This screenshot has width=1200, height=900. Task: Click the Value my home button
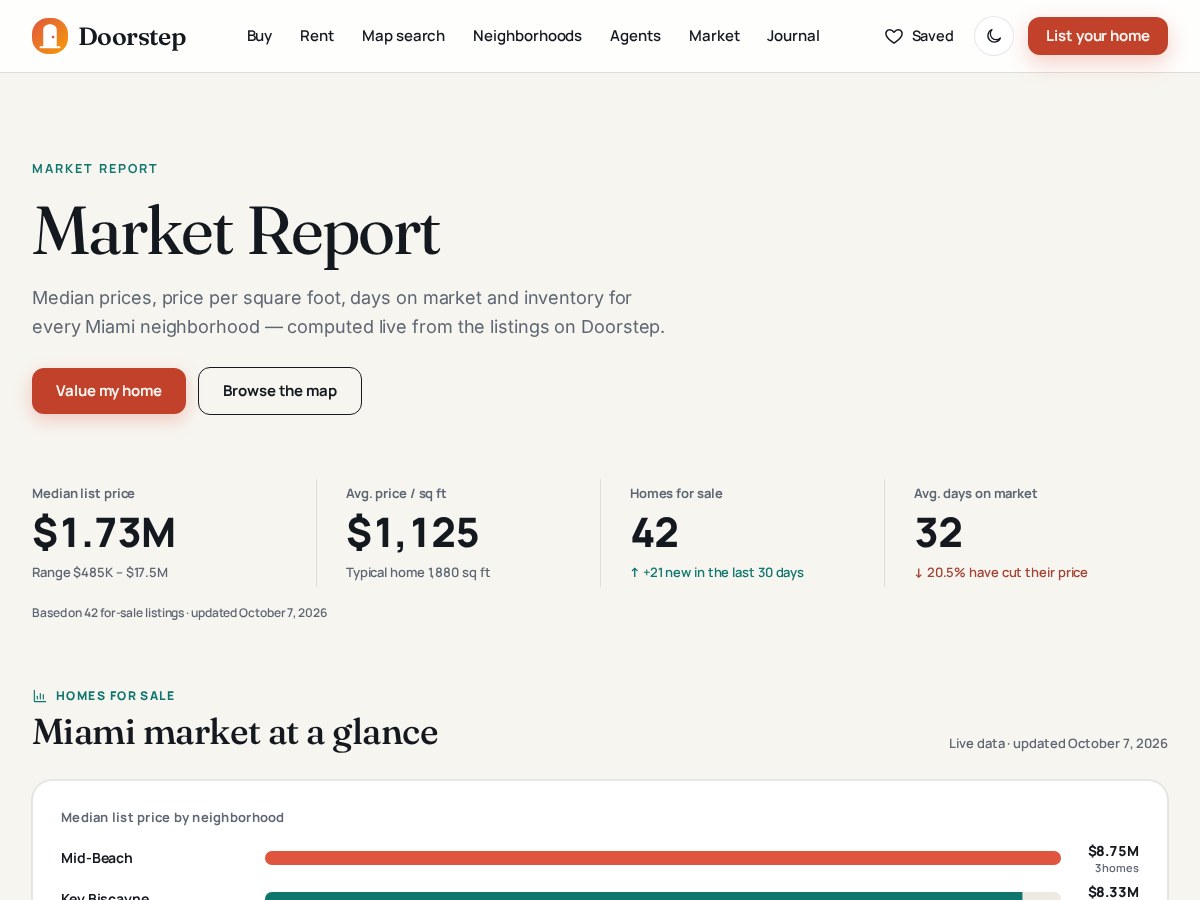click(109, 391)
